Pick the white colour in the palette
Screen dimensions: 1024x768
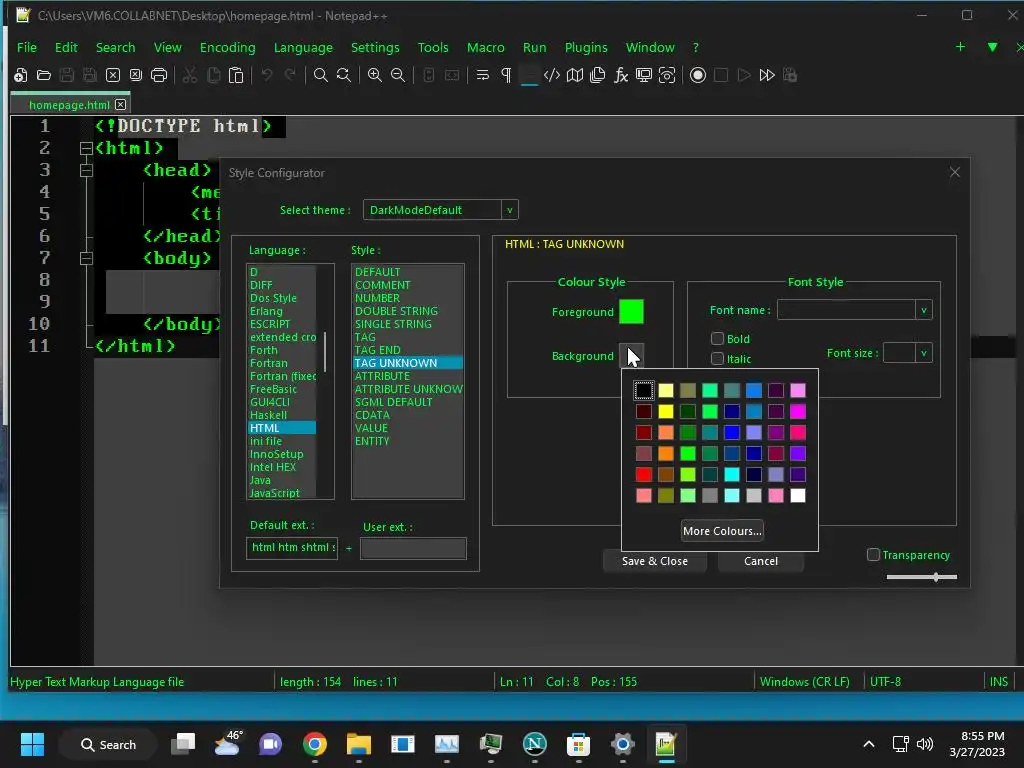pos(797,495)
